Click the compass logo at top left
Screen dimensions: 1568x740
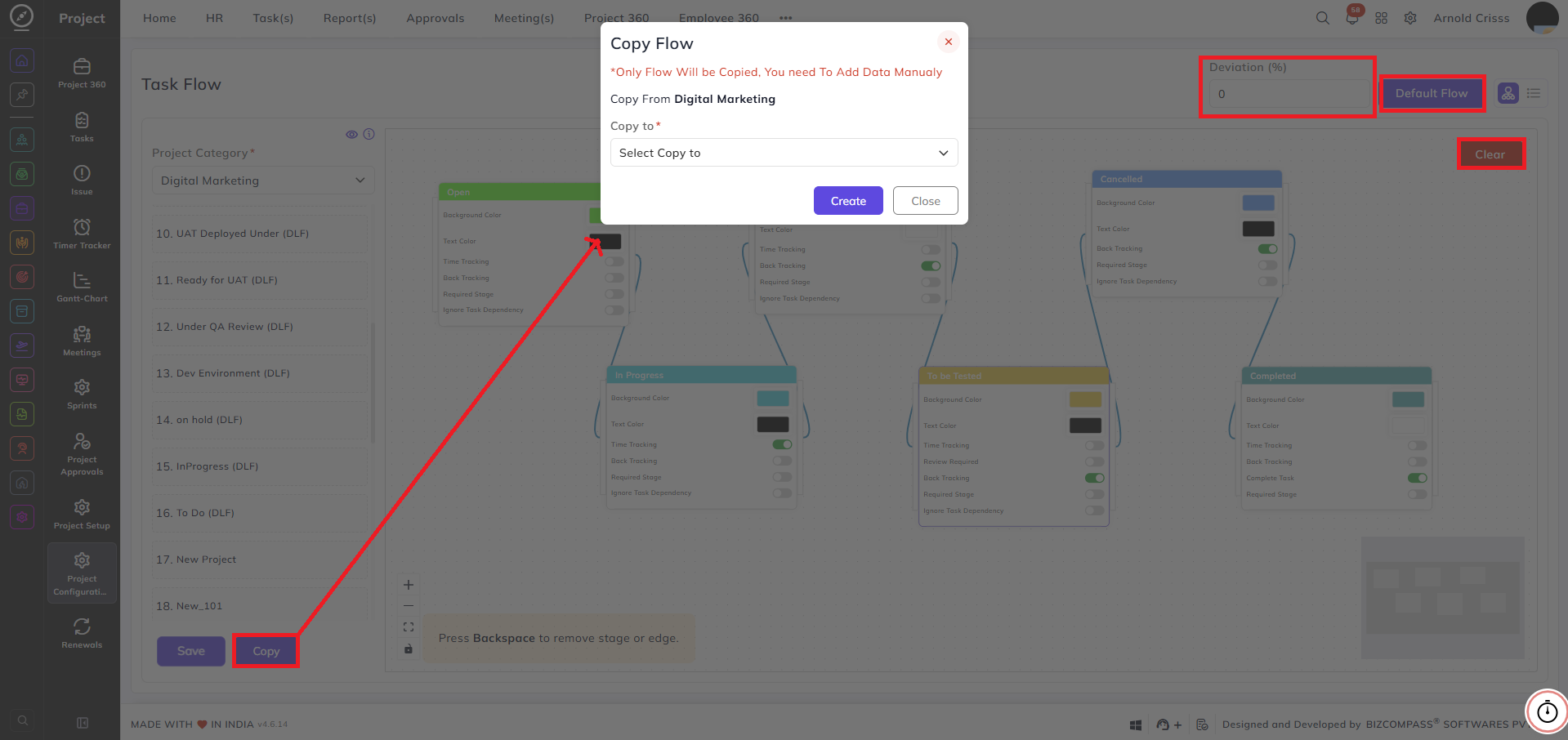pos(22,17)
